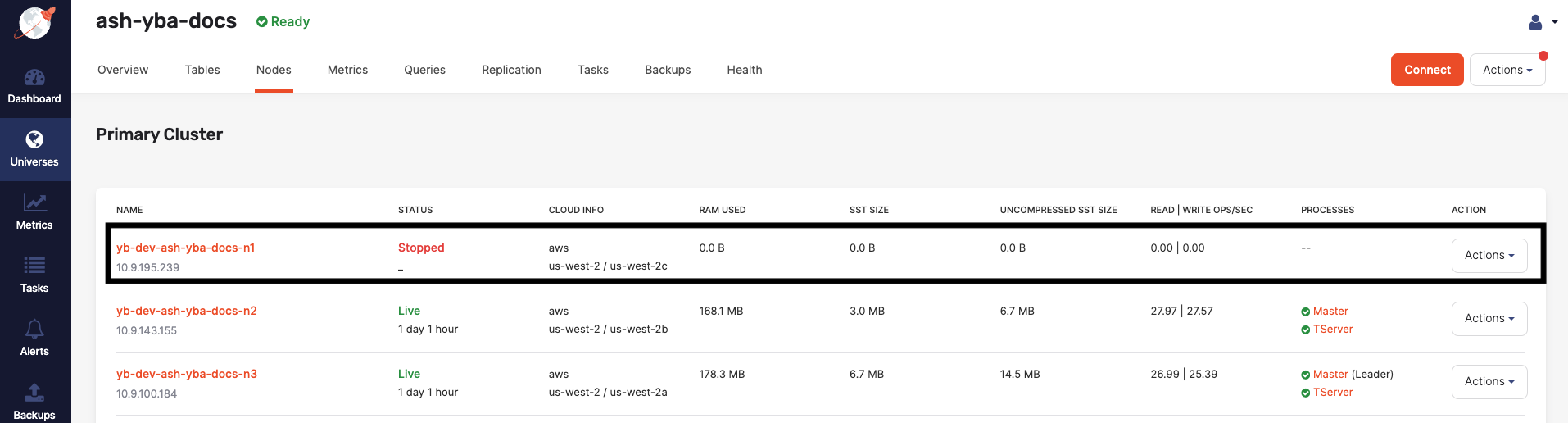
Task: Open the Tasks list sidebar icon
Action: pyautogui.click(x=34, y=266)
